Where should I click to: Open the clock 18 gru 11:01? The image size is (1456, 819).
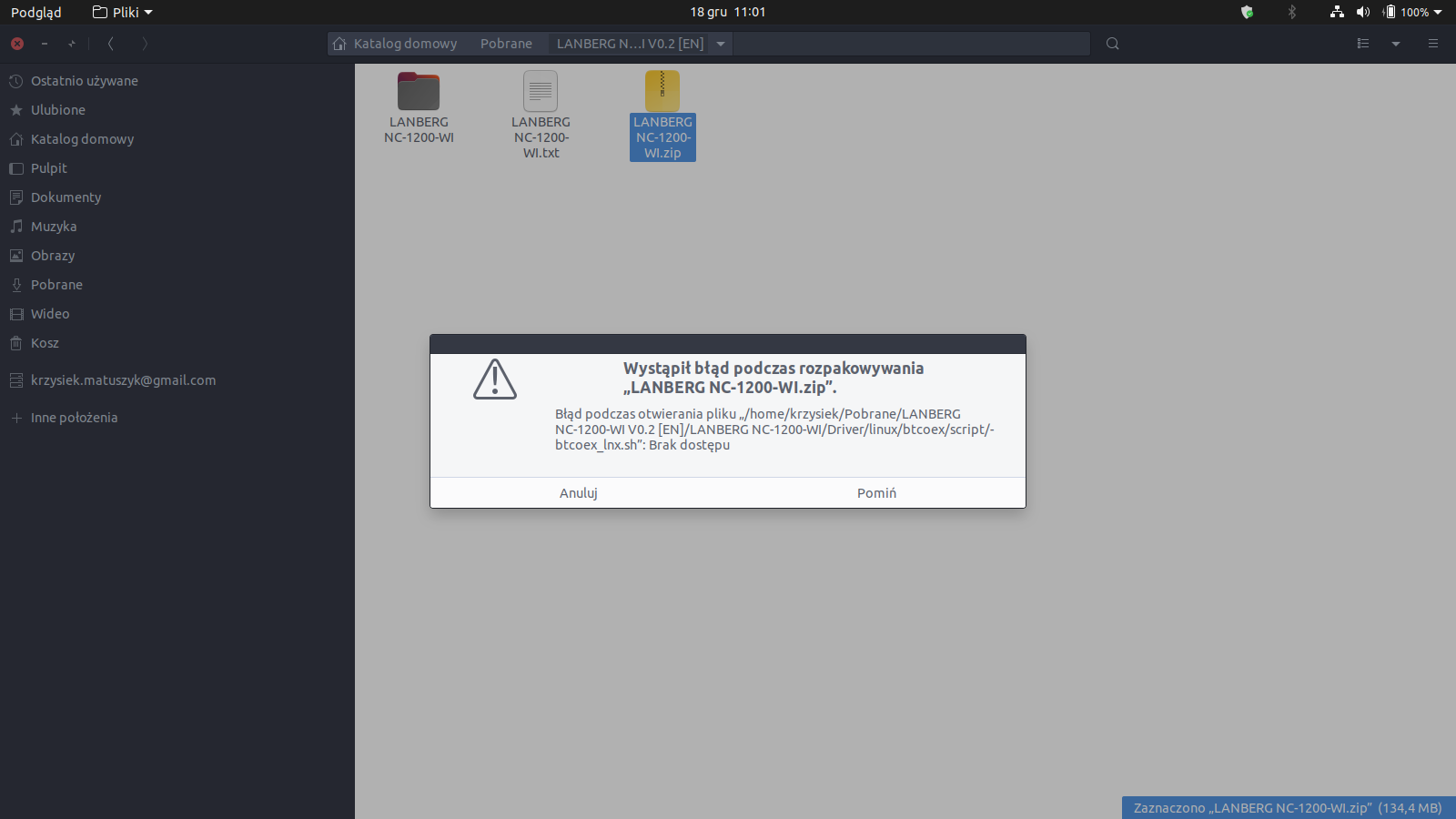point(728,12)
